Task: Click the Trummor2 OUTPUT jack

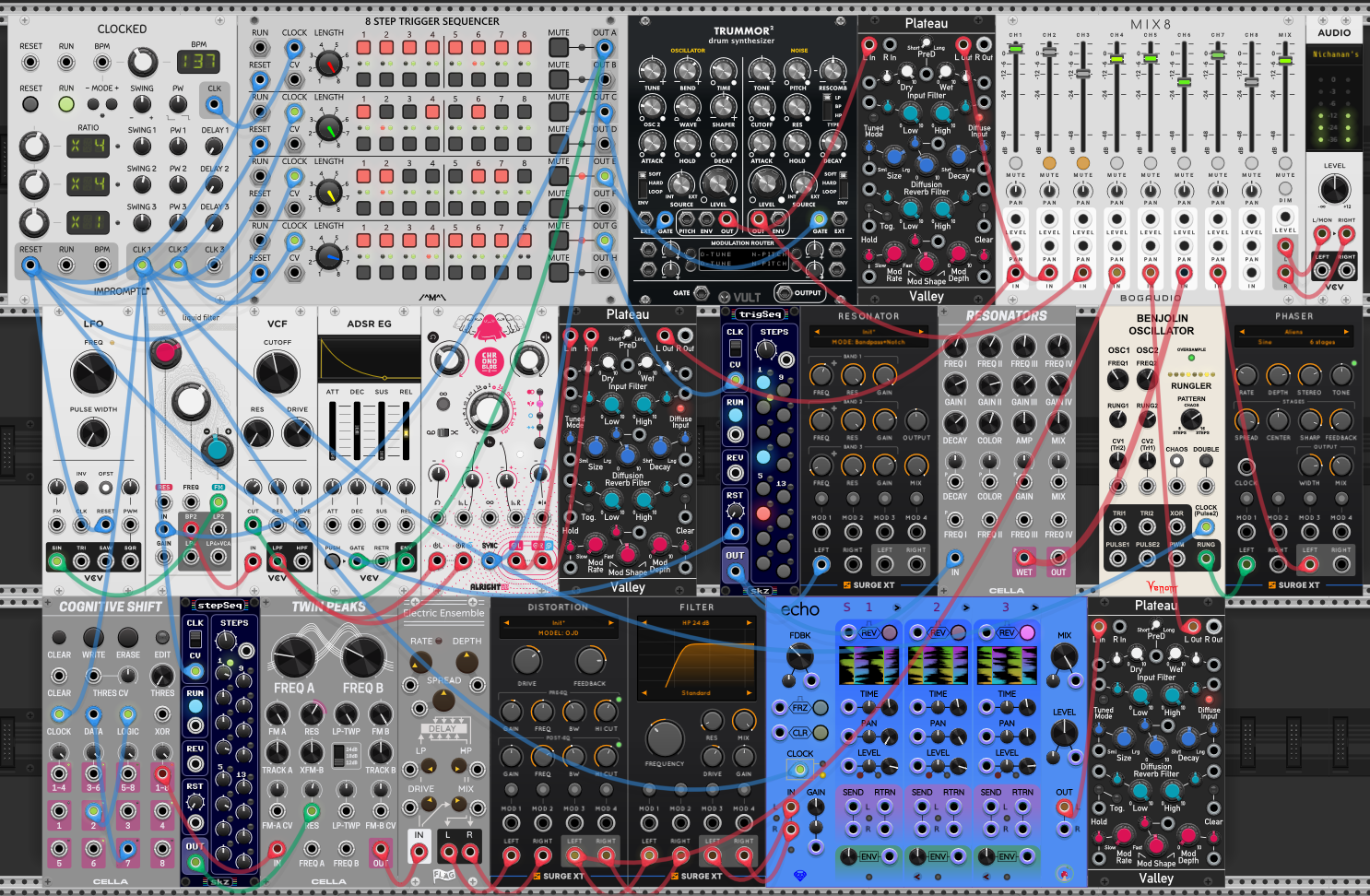Action: point(783,293)
